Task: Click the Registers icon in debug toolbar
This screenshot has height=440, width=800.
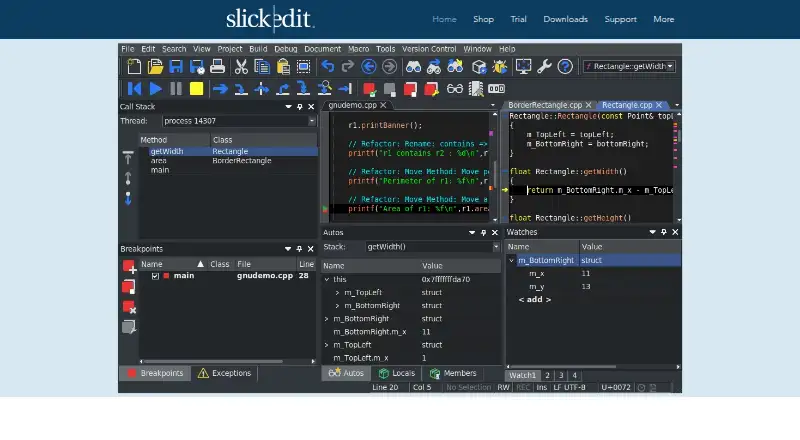Action: [496, 89]
